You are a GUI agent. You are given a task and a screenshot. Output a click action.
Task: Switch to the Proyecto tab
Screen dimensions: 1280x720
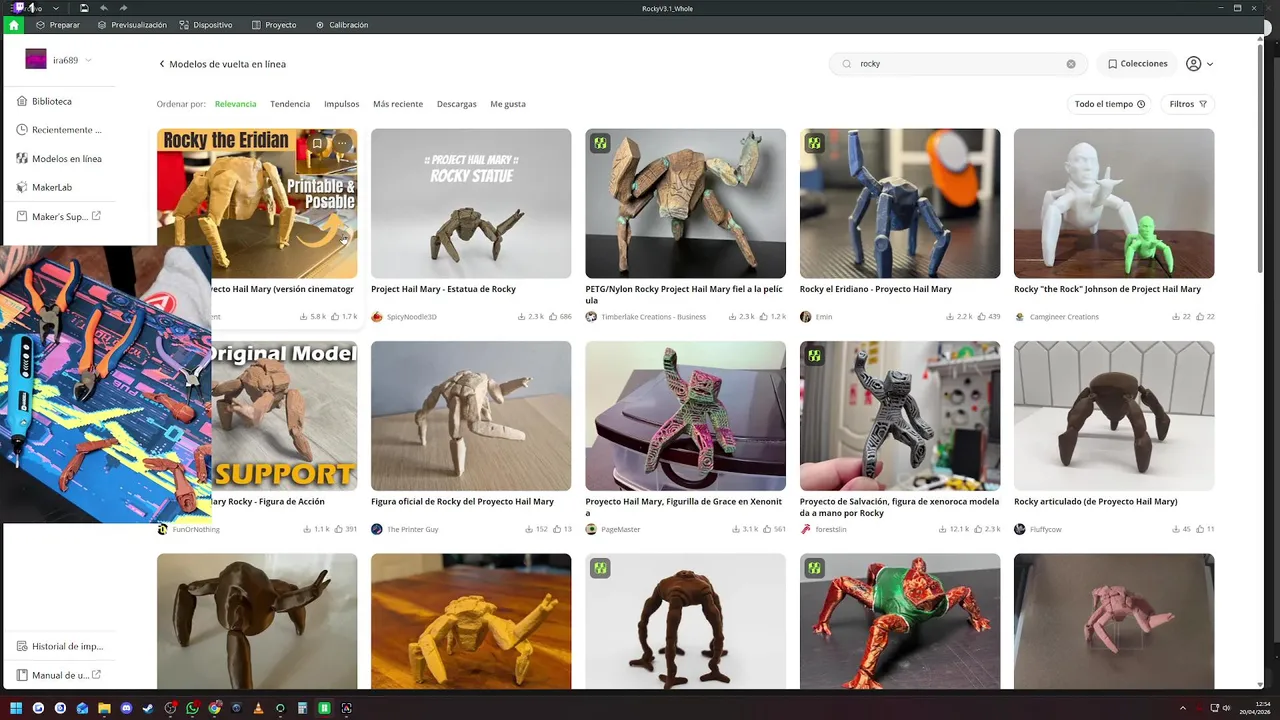click(274, 25)
